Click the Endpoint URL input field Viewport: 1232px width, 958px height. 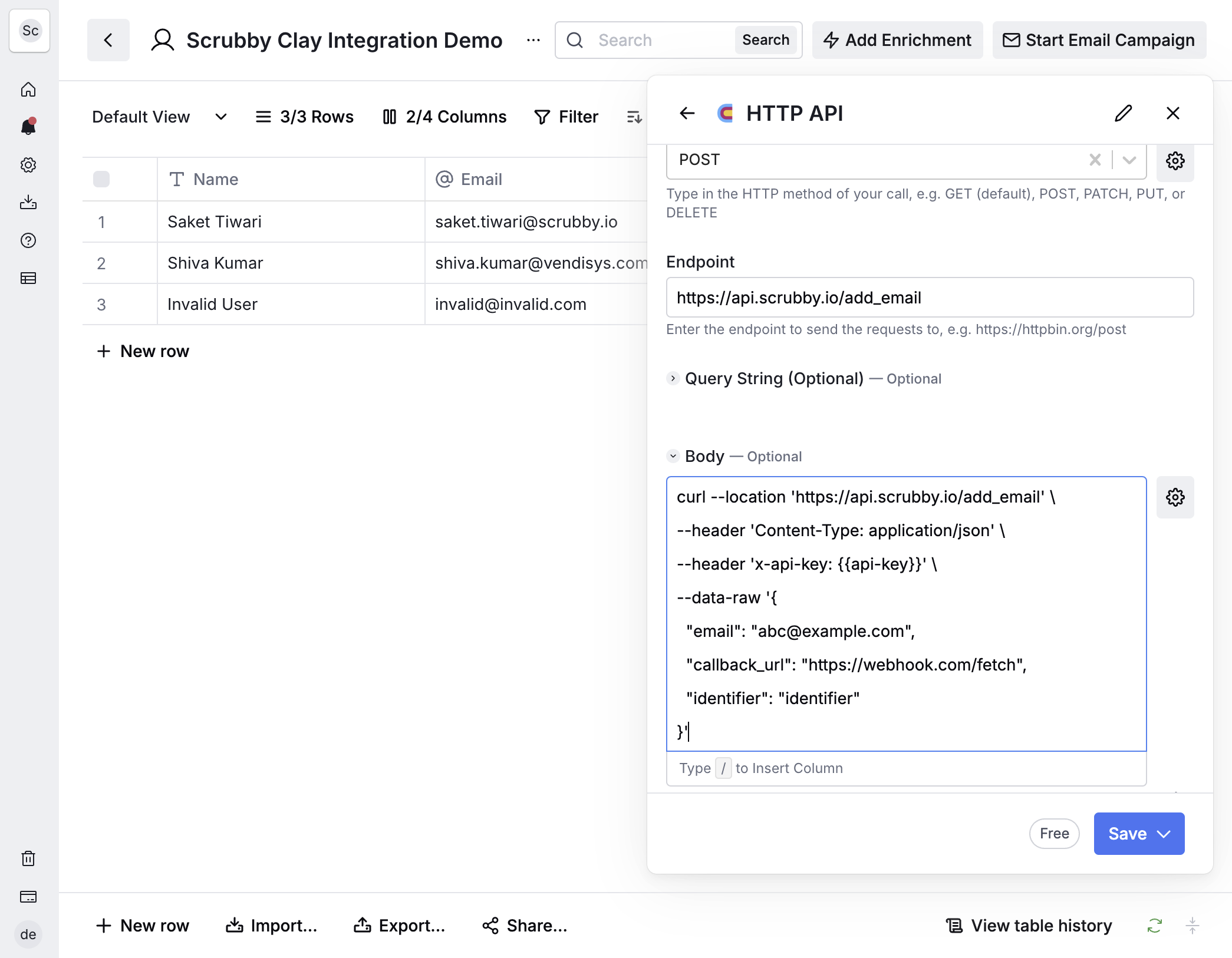pos(930,298)
